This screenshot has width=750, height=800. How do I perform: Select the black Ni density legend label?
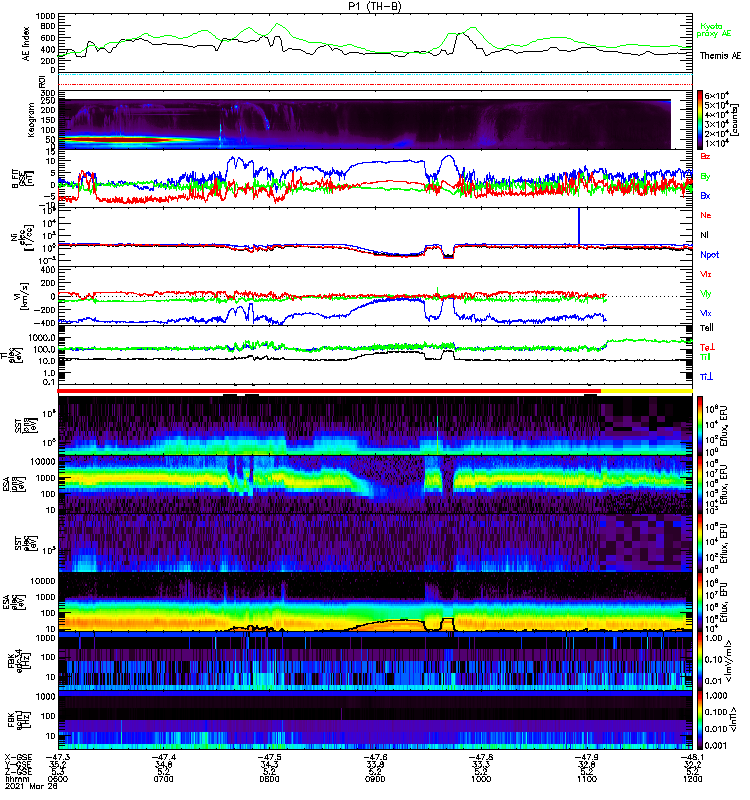coord(704,235)
